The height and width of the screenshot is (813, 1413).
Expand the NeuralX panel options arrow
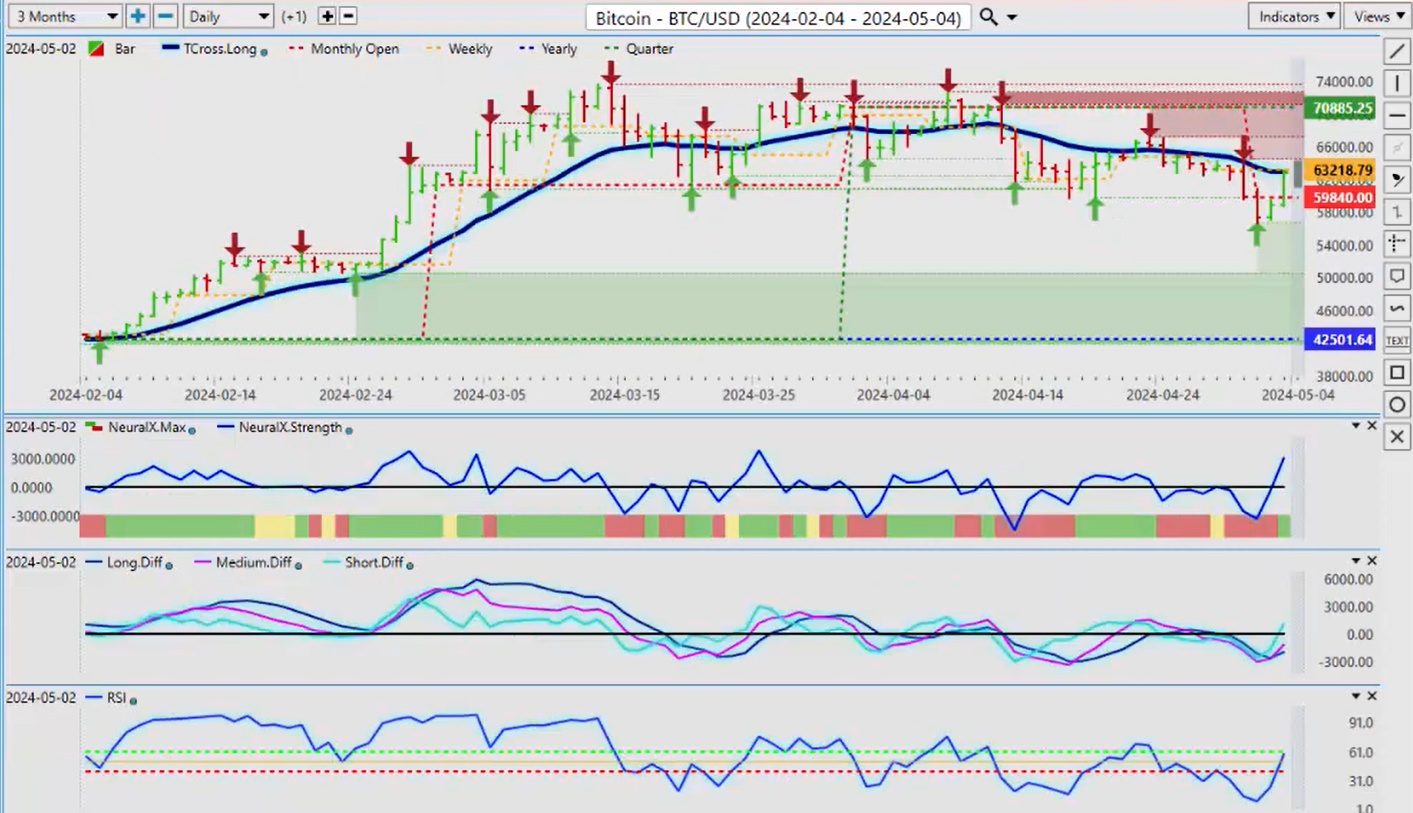[1357, 426]
